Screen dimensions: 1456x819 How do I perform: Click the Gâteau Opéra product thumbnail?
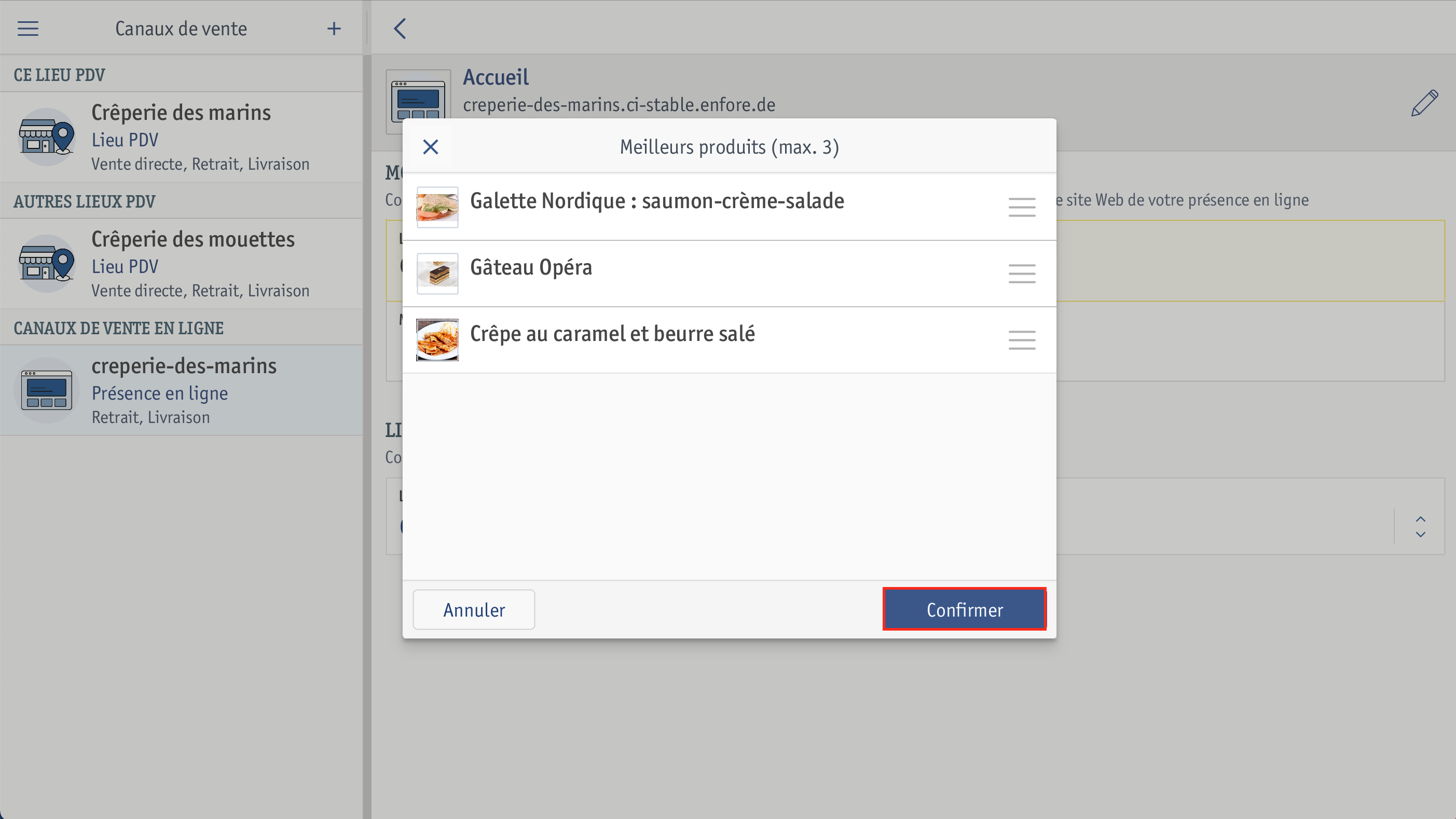pos(437,274)
